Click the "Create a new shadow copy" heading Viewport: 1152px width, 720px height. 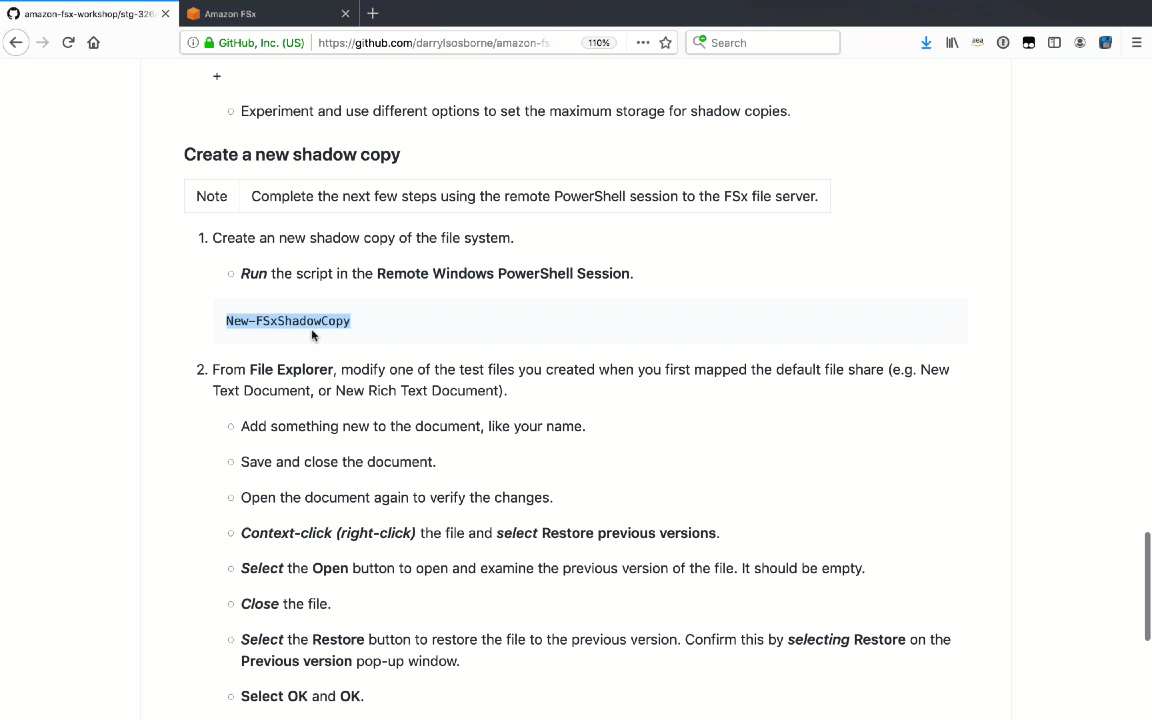pyautogui.click(x=292, y=154)
